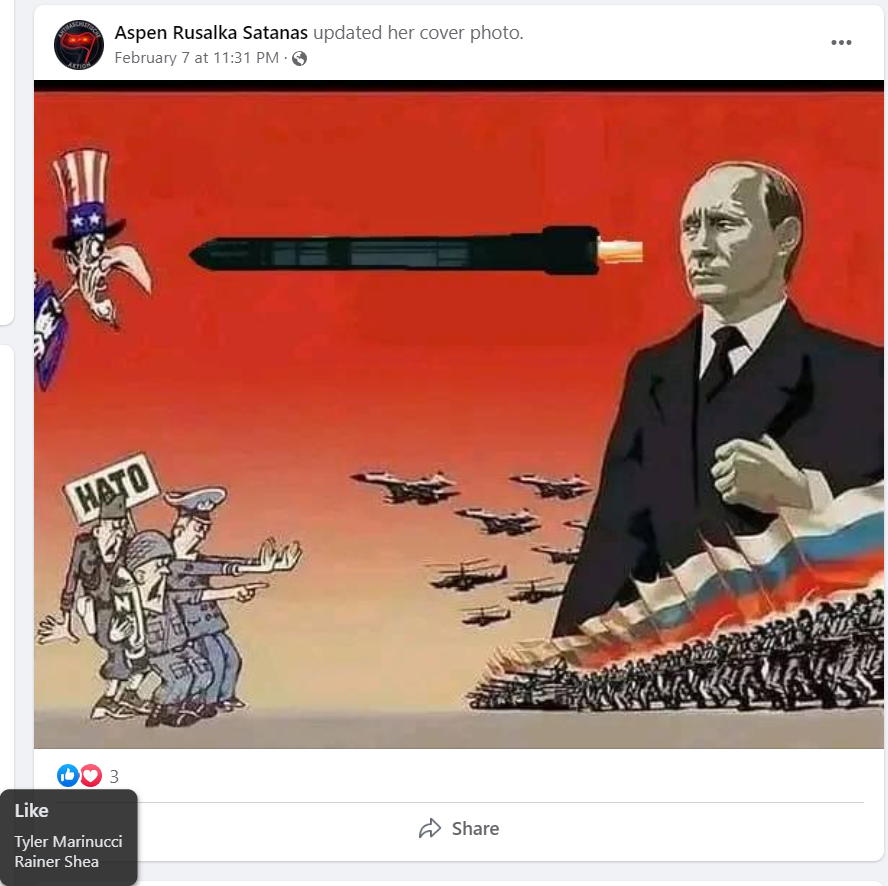
Task: Click the curved share arrow icon
Action: click(430, 828)
